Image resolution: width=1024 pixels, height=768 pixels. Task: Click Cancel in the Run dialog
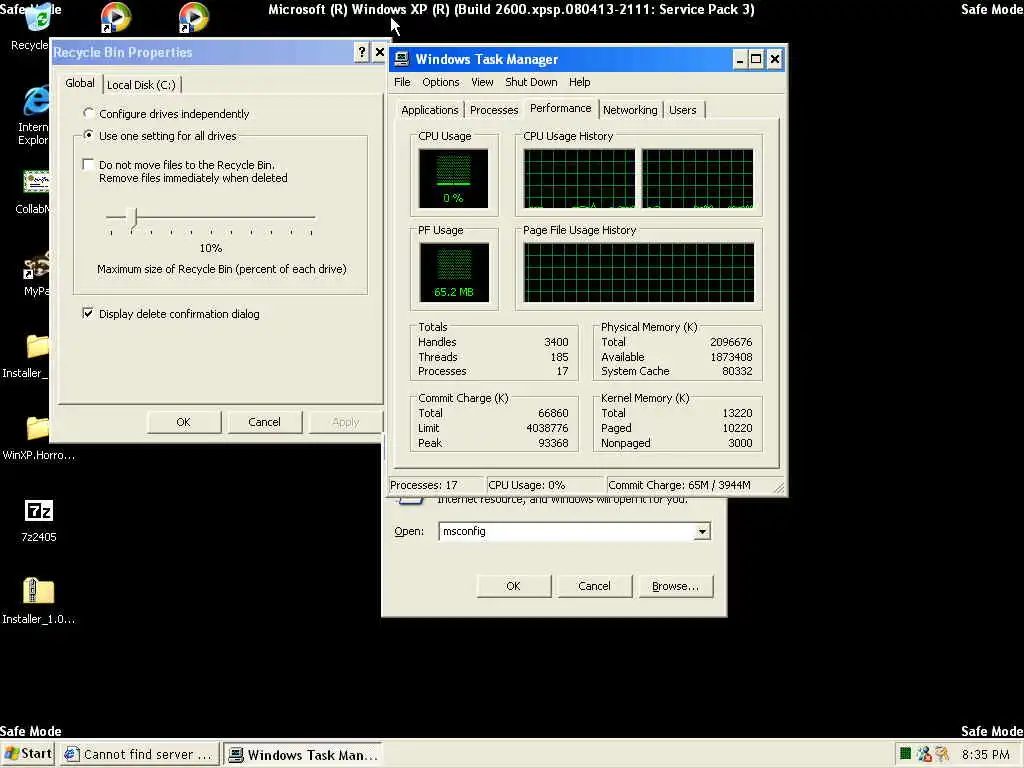(x=594, y=586)
